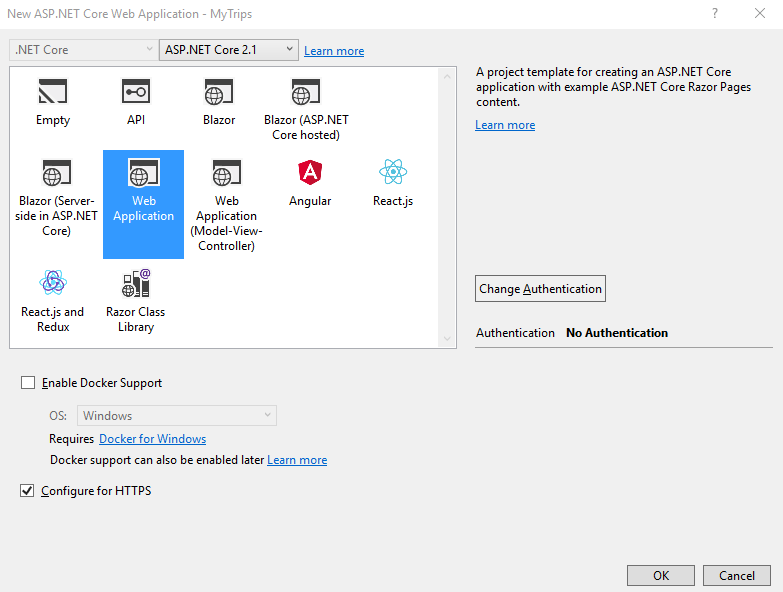Viewport: 783px width, 592px height.
Task: Open the ASP.NET Core 2.1 version dropdown
Action: tap(229, 50)
